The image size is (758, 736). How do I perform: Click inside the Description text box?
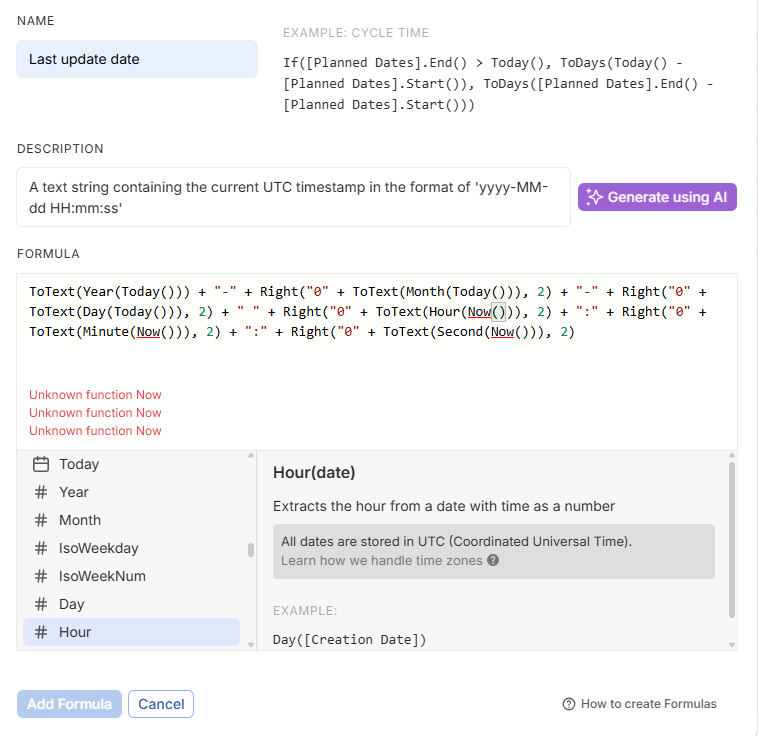point(293,197)
